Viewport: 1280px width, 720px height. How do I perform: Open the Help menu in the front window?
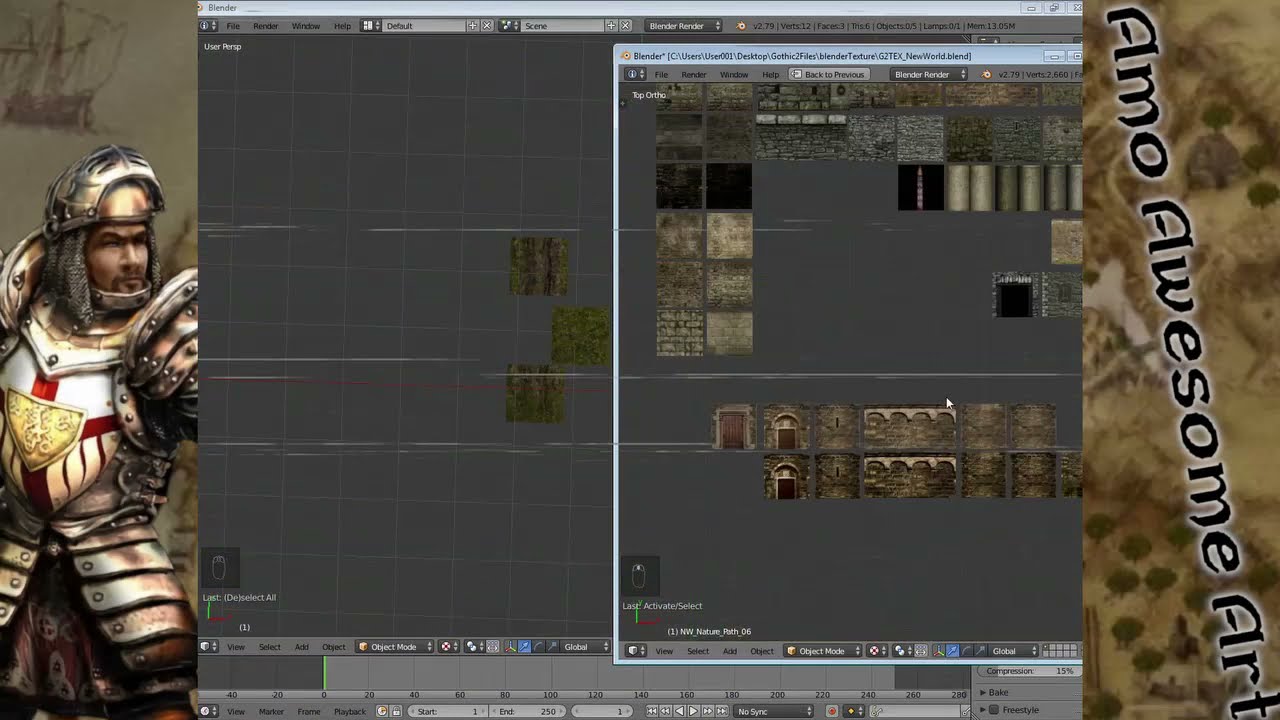coord(770,74)
